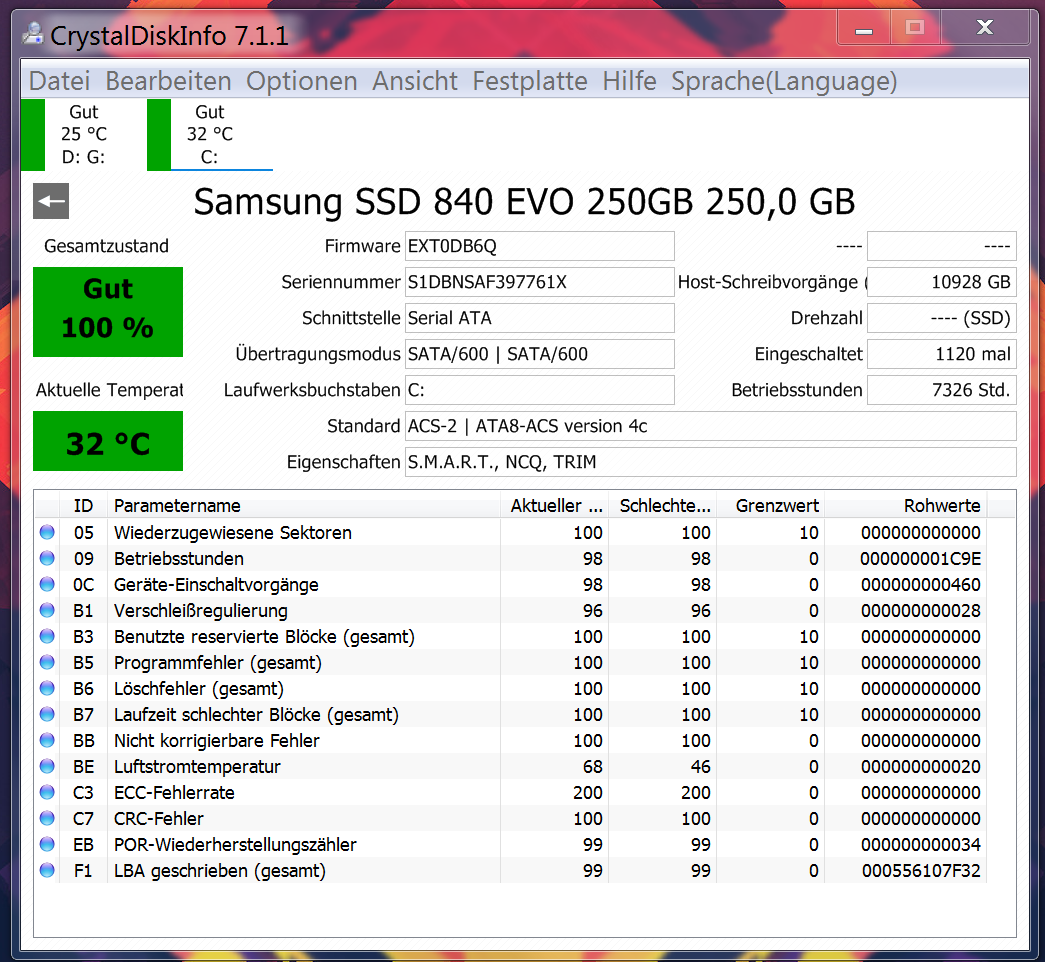
Task: Click the Firmware field EXT0DB6Q
Action: point(540,246)
